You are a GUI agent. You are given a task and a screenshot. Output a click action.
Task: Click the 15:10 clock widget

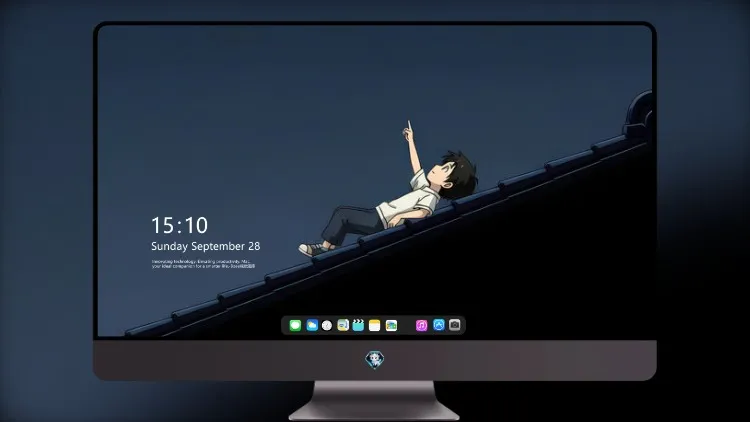pos(179,225)
